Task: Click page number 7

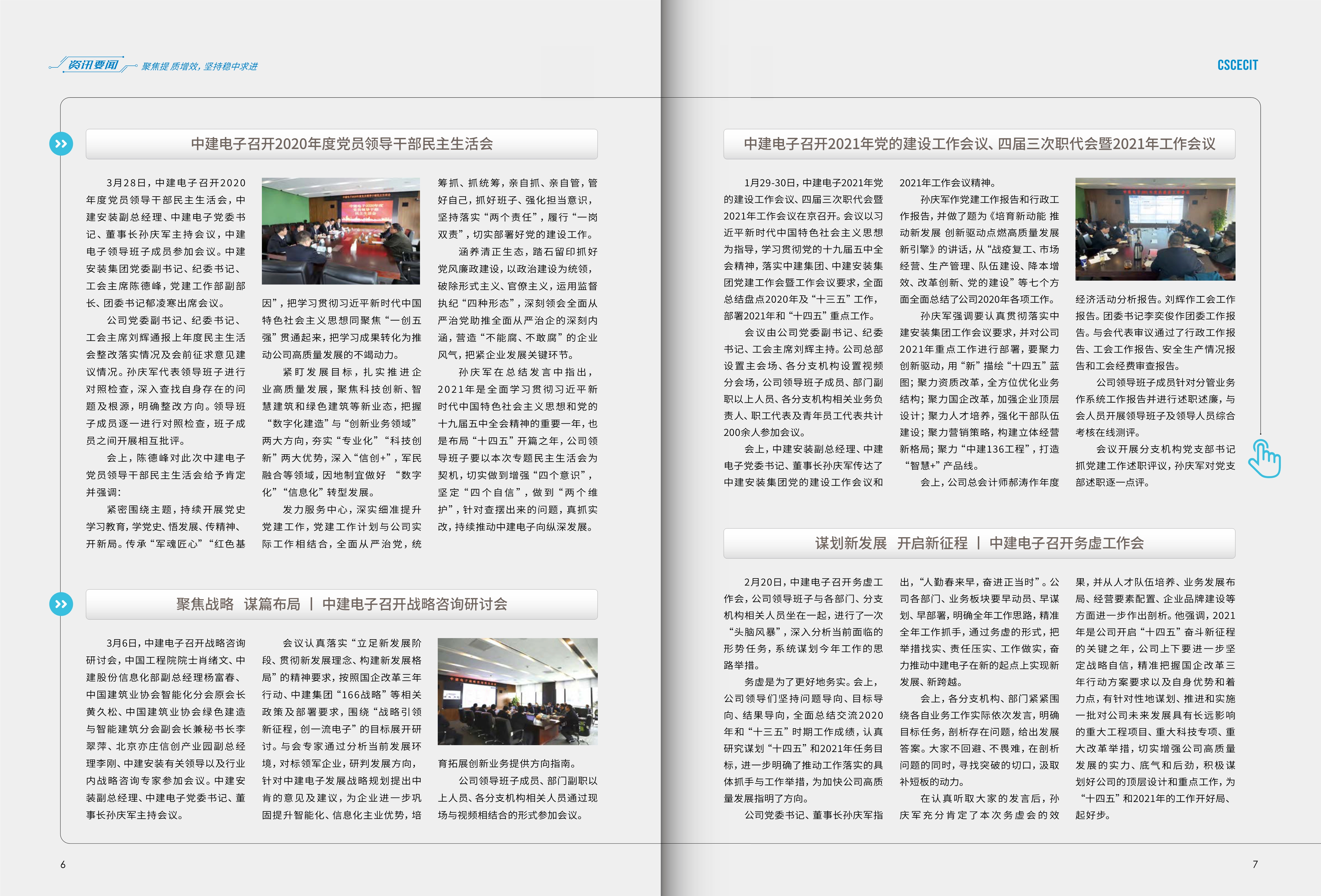Action: coord(1256,864)
